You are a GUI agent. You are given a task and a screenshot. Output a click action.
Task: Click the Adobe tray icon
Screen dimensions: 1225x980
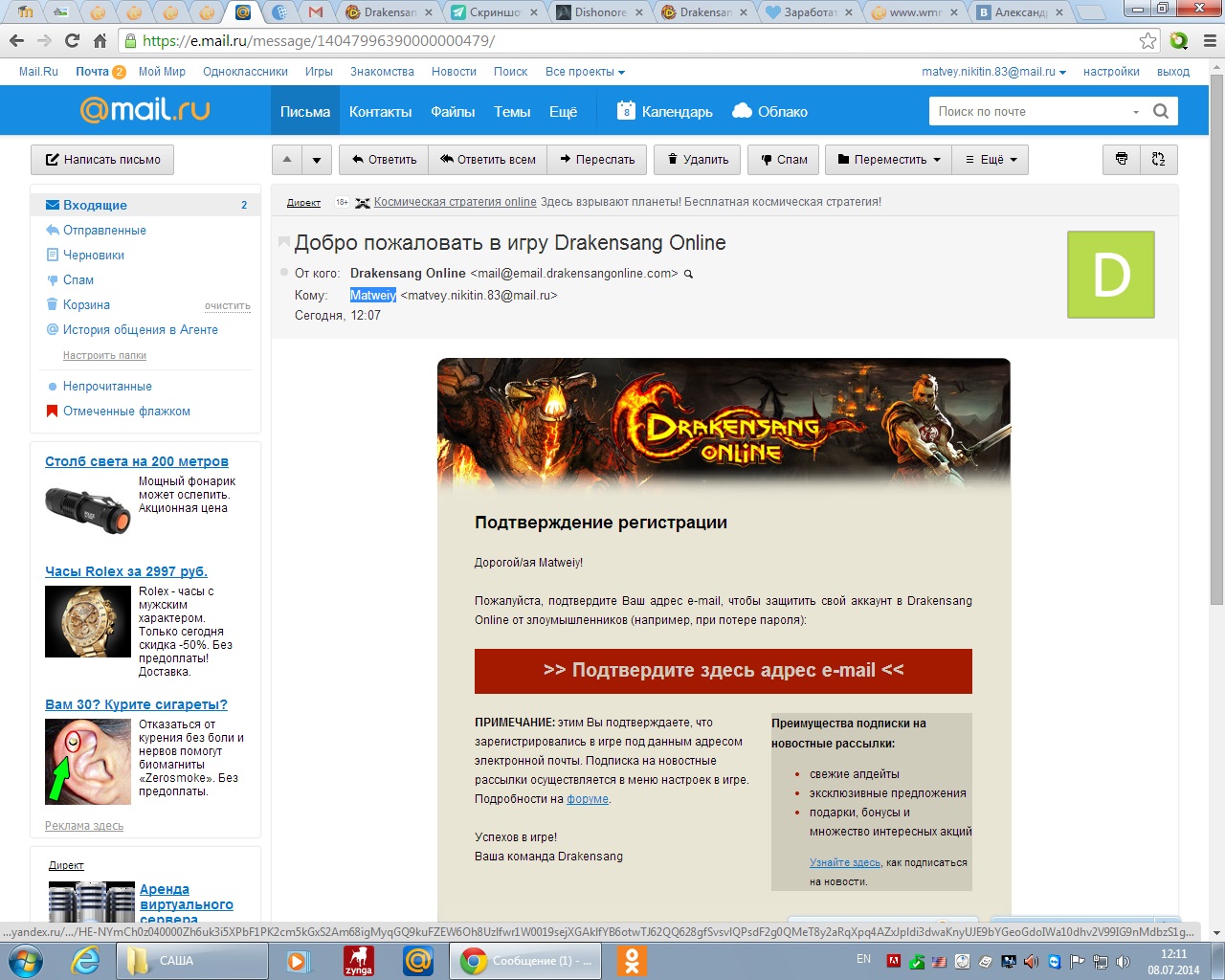click(894, 961)
